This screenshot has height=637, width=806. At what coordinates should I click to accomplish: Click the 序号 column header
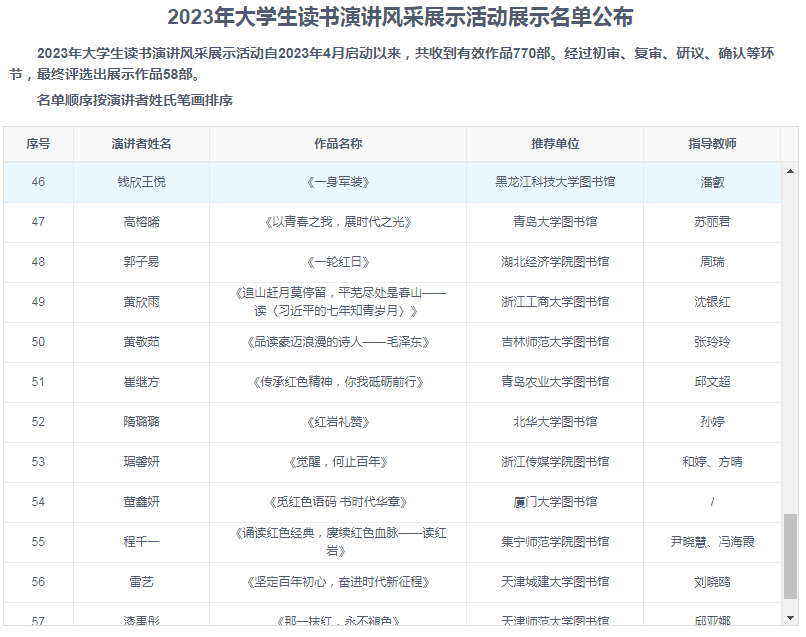pyautogui.click(x=38, y=144)
